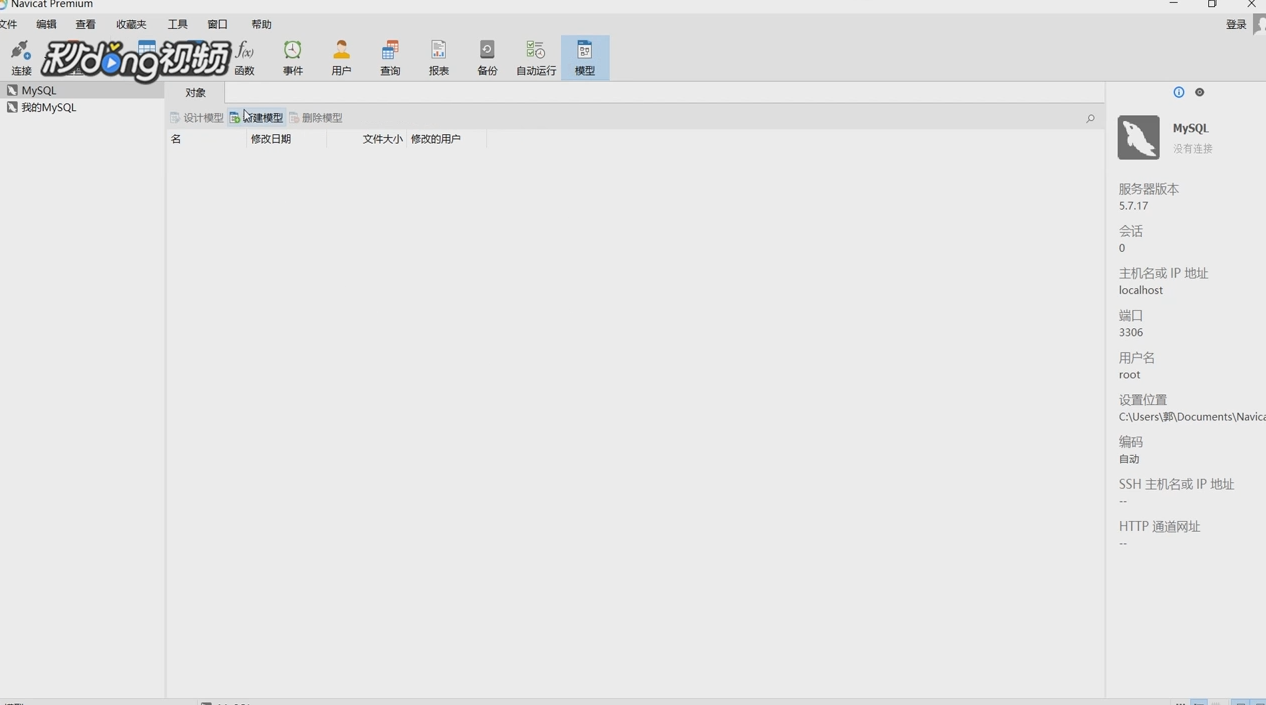Open the 备份 (Backup) toolbar icon
The height and width of the screenshot is (705, 1266).
(487, 58)
